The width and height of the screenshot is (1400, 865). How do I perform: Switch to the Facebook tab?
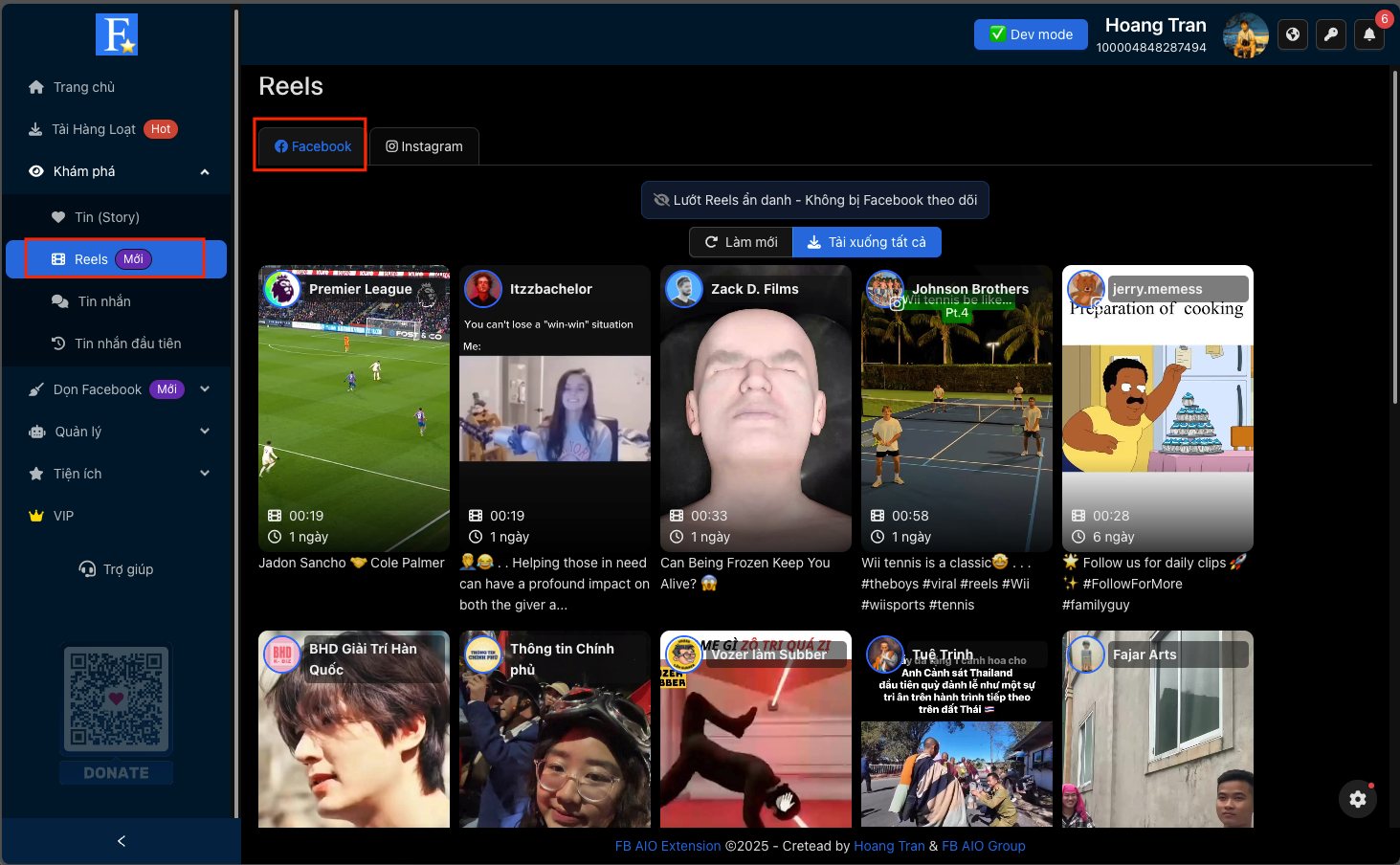tap(312, 146)
